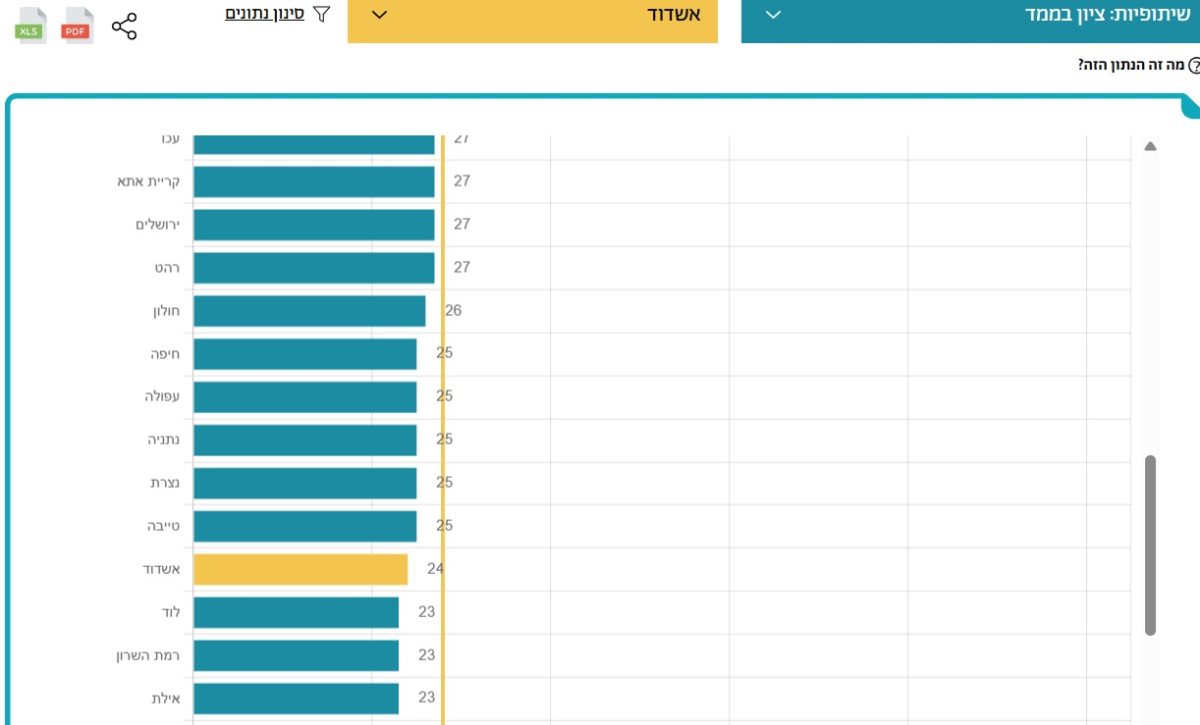Open the מה זה הנתון הזה explanation
This screenshot has height=725, width=1200.
tap(1130, 65)
